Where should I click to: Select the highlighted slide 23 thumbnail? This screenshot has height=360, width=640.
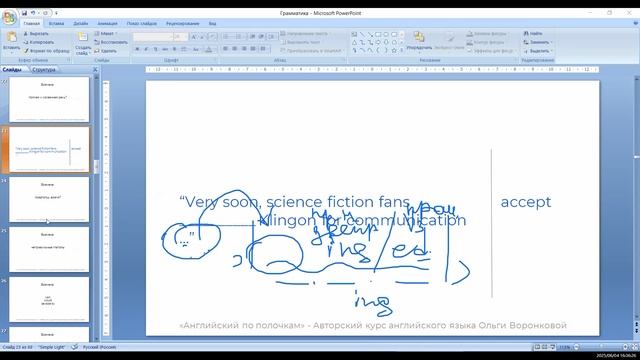[49, 149]
